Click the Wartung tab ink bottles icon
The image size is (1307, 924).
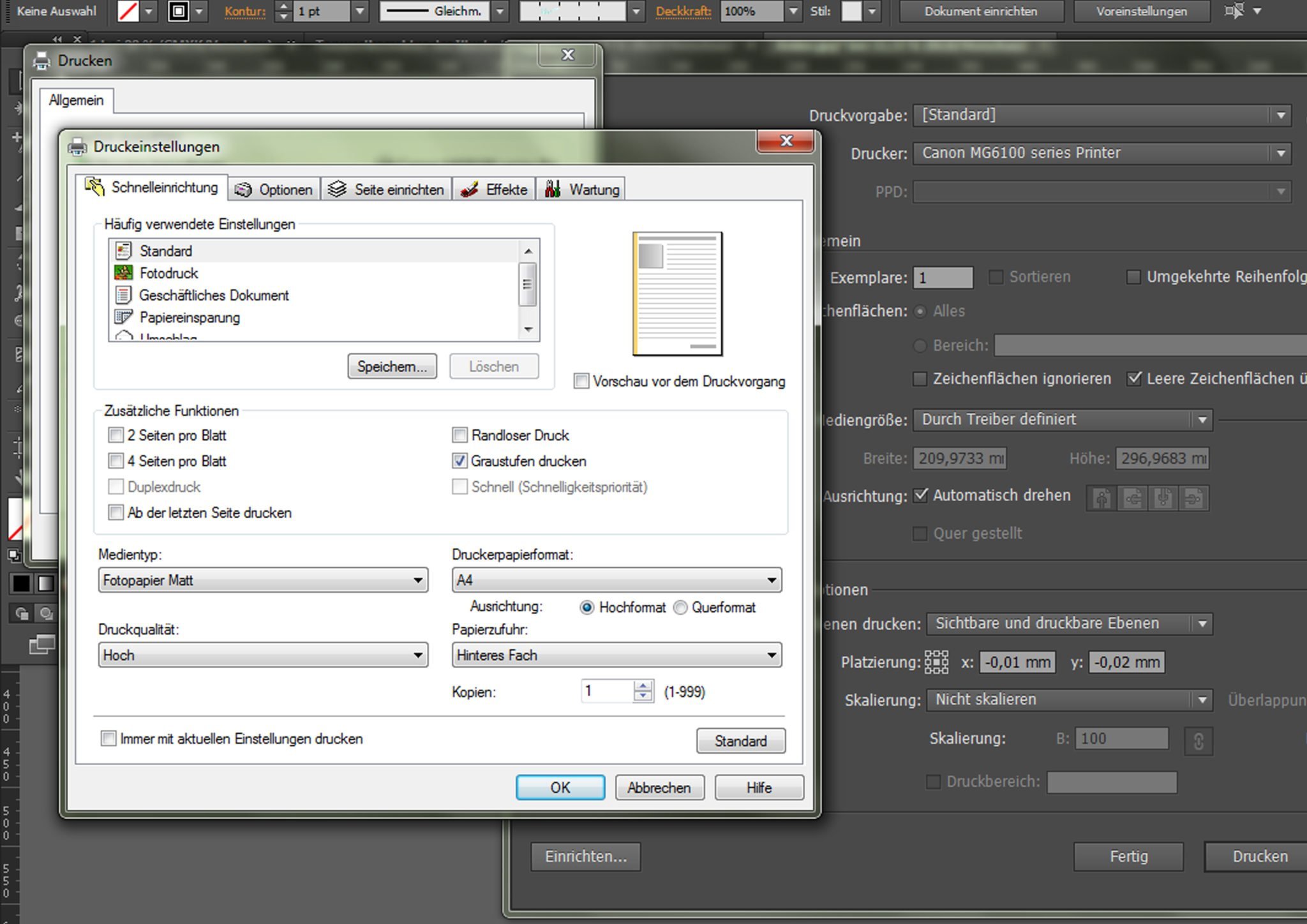tap(553, 189)
